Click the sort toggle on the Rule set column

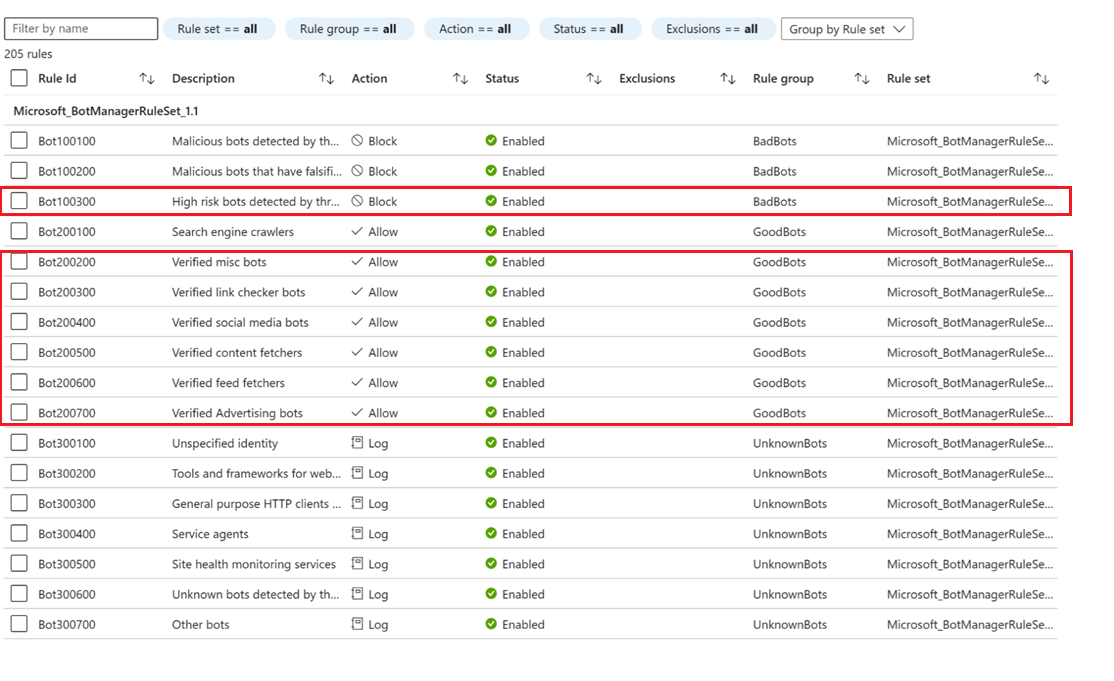click(1041, 78)
